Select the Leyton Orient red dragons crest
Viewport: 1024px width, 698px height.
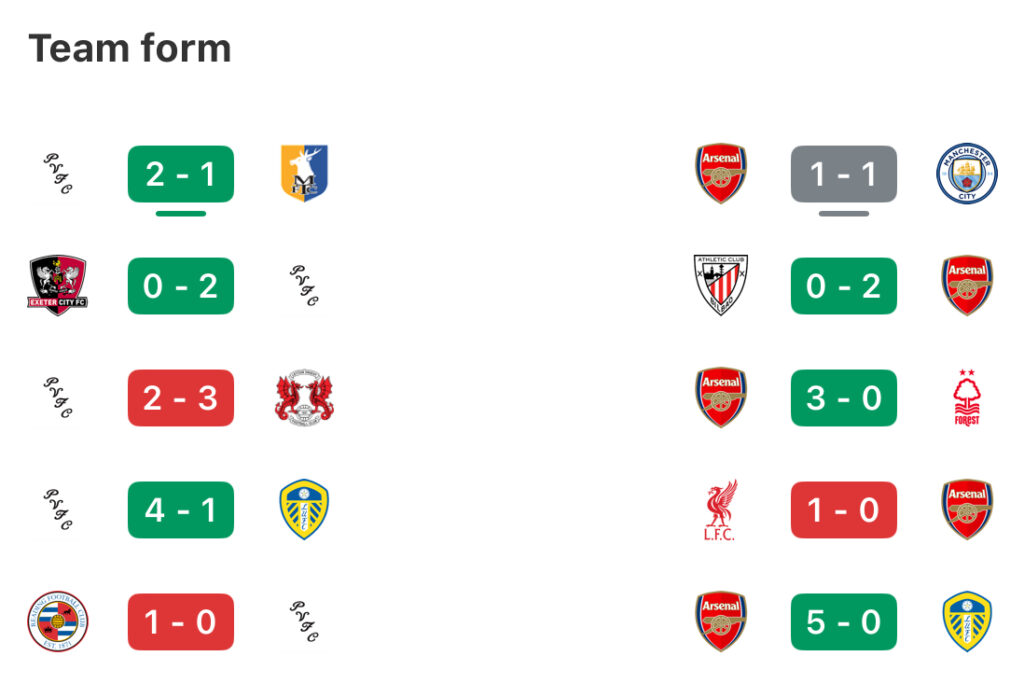(x=304, y=398)
